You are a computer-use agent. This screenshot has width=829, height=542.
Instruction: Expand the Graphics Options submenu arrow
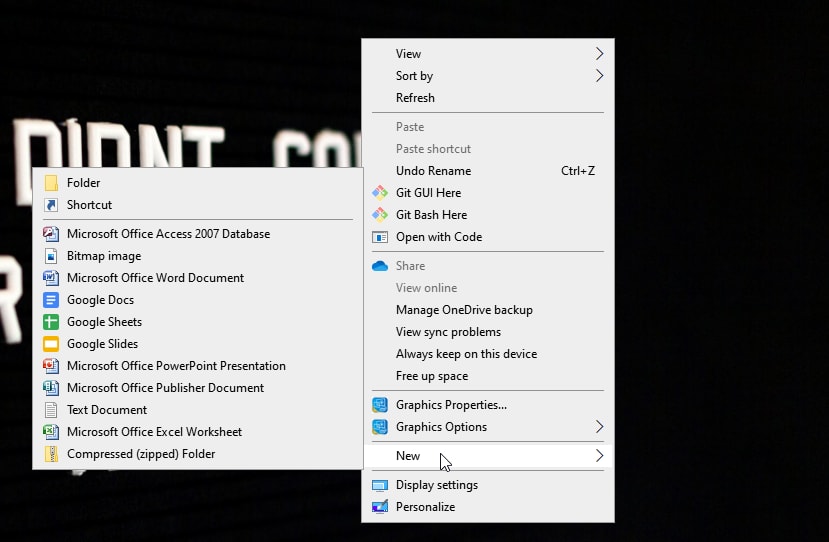(x=599, y=427)
